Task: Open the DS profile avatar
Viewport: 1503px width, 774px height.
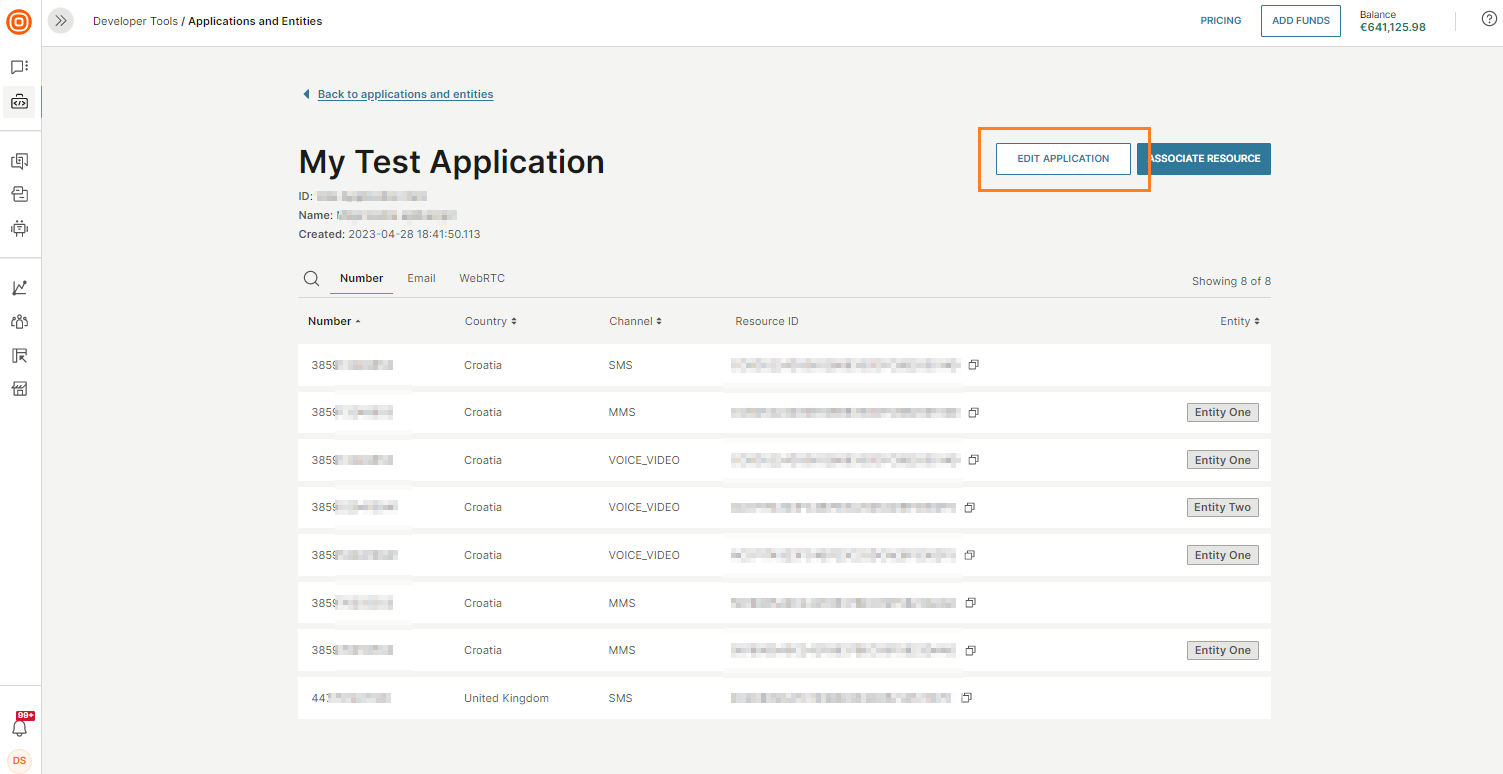Action: click(19, 760)
